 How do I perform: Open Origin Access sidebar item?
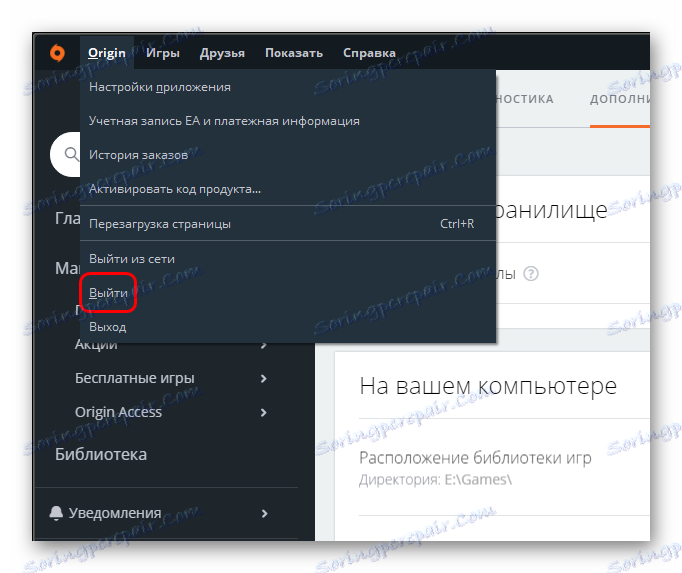tap(118, 412)
